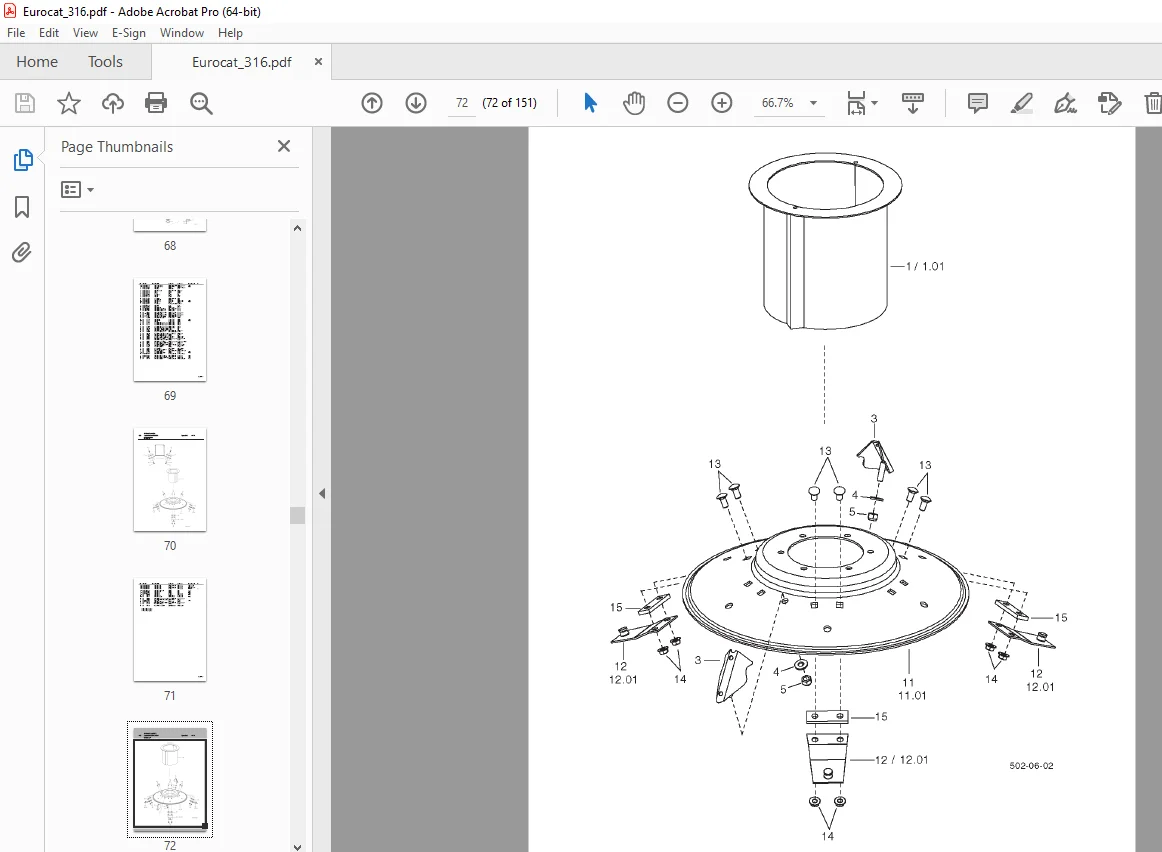Click the '11.01' part label
This screenshot has height=852, width=1162.
coord(912,695)
